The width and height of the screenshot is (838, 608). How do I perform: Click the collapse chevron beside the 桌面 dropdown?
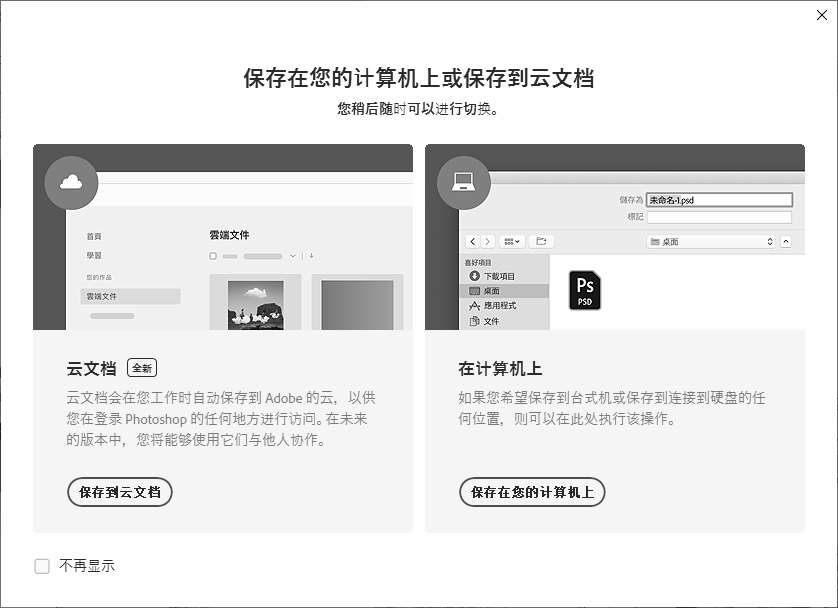786,241
